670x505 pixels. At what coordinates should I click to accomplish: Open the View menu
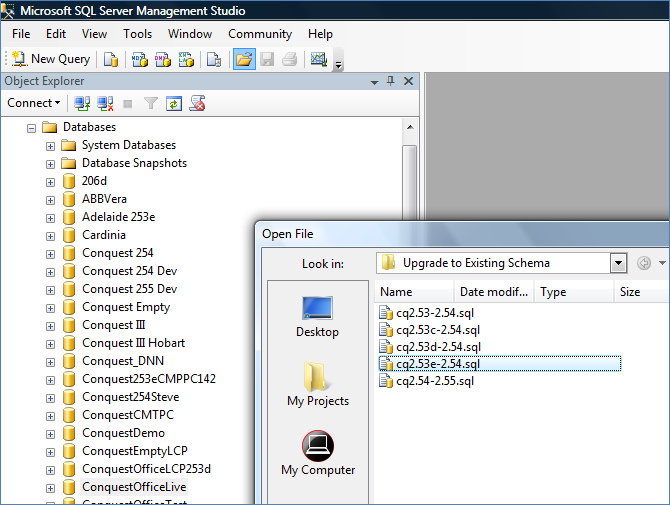[94, 34]
